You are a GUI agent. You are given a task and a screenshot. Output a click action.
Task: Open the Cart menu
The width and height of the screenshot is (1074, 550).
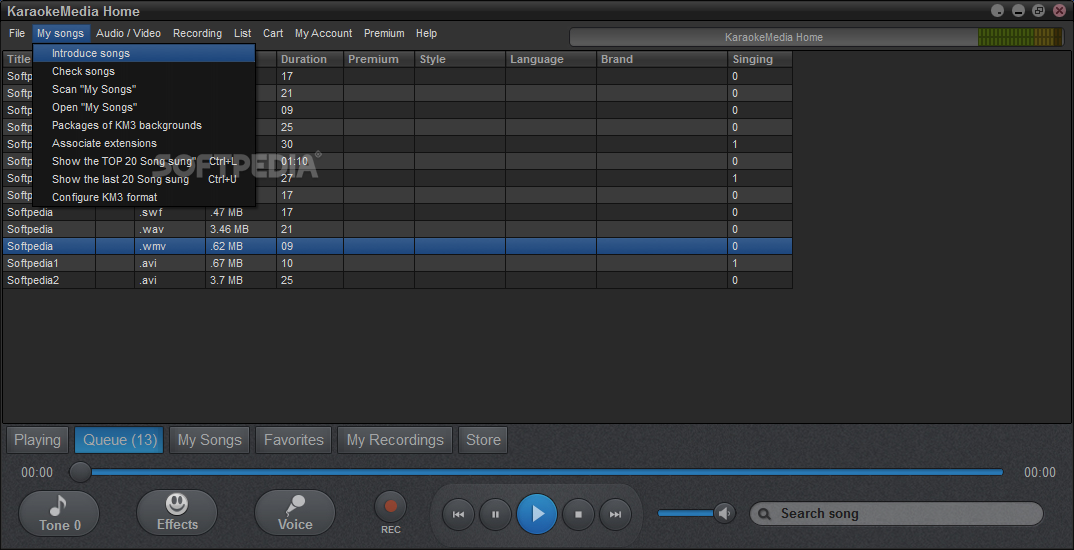pos(273,33)
